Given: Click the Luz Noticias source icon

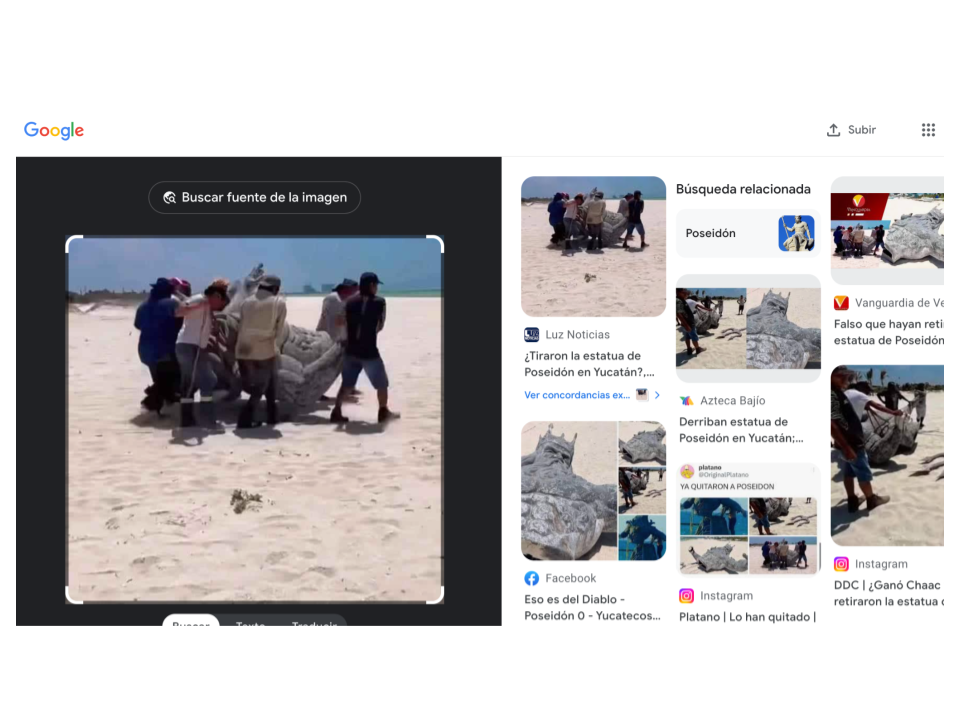Looking at the screenshot, I should [x=532, y=335].
